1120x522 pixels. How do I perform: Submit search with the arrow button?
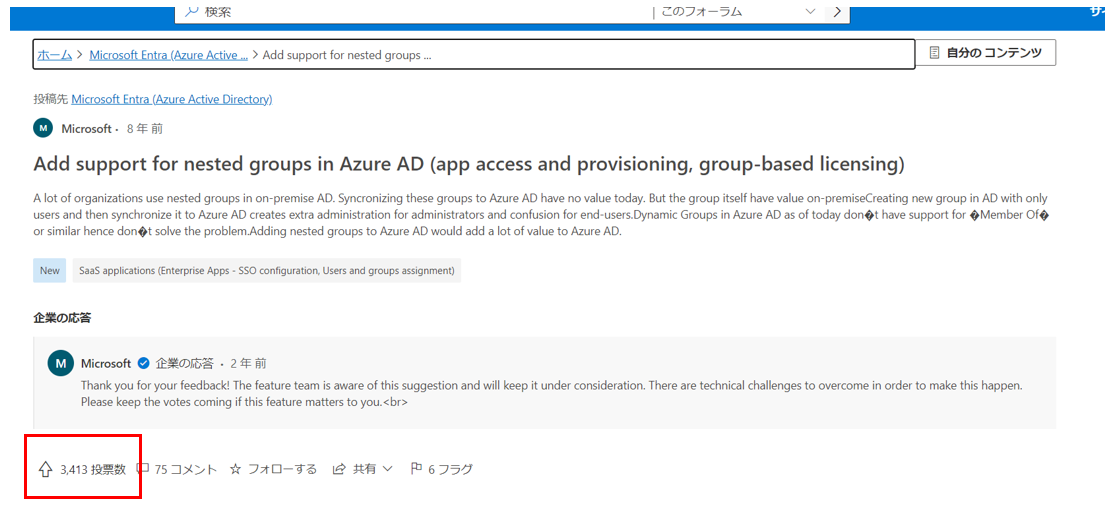[836, 11]
